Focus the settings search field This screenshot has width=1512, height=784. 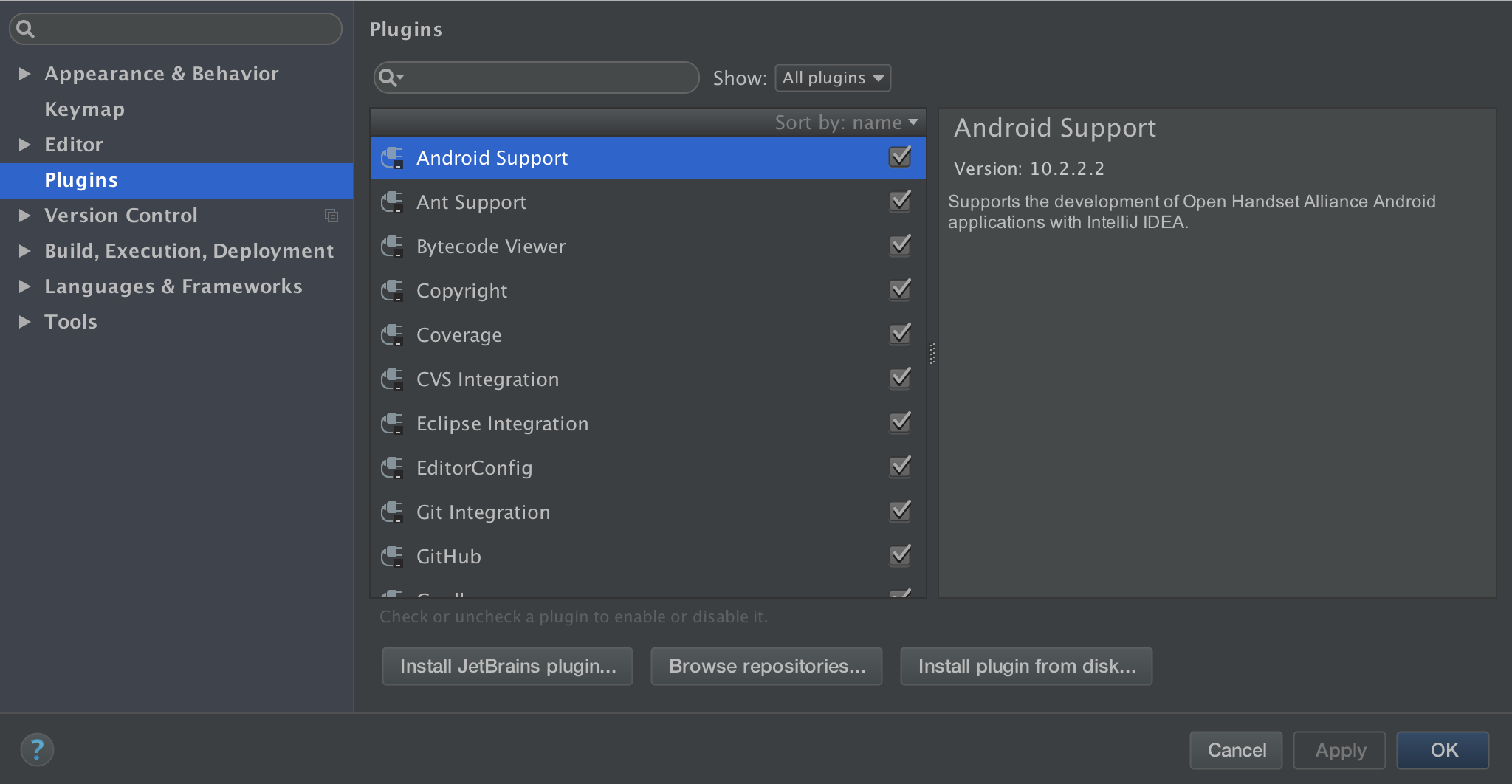[x=185, y=29]
